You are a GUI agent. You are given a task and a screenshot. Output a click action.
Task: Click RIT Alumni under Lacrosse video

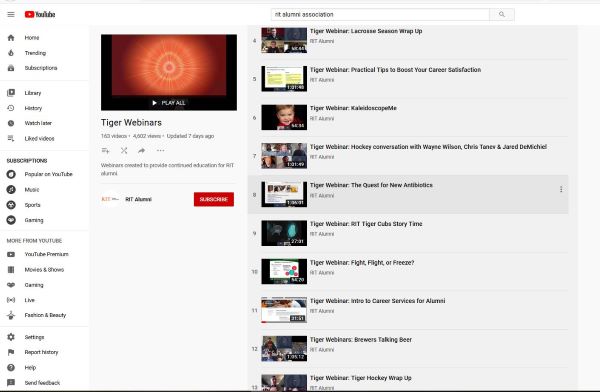pos(322,41)
